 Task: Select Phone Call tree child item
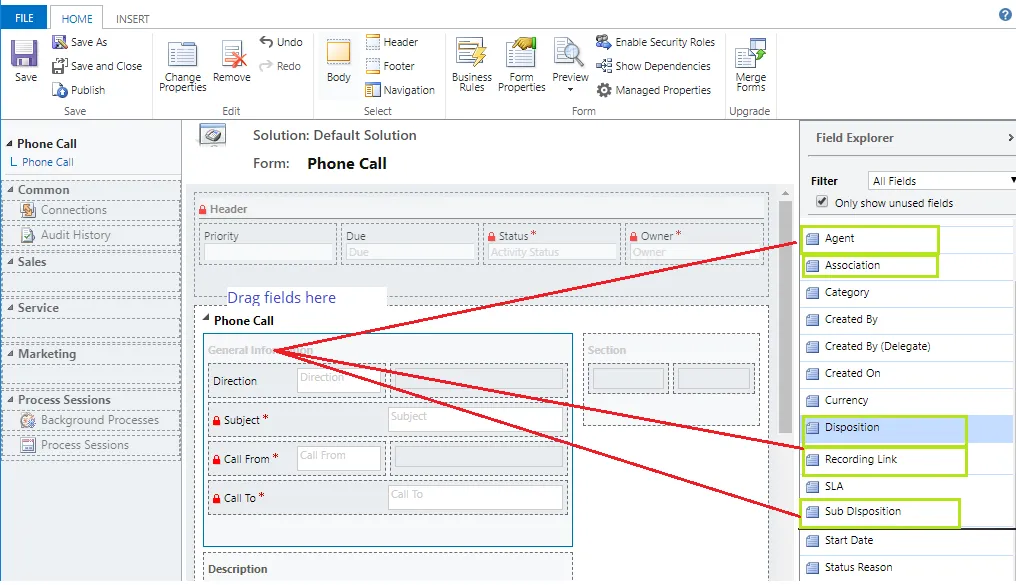click(x=47, y=162)
